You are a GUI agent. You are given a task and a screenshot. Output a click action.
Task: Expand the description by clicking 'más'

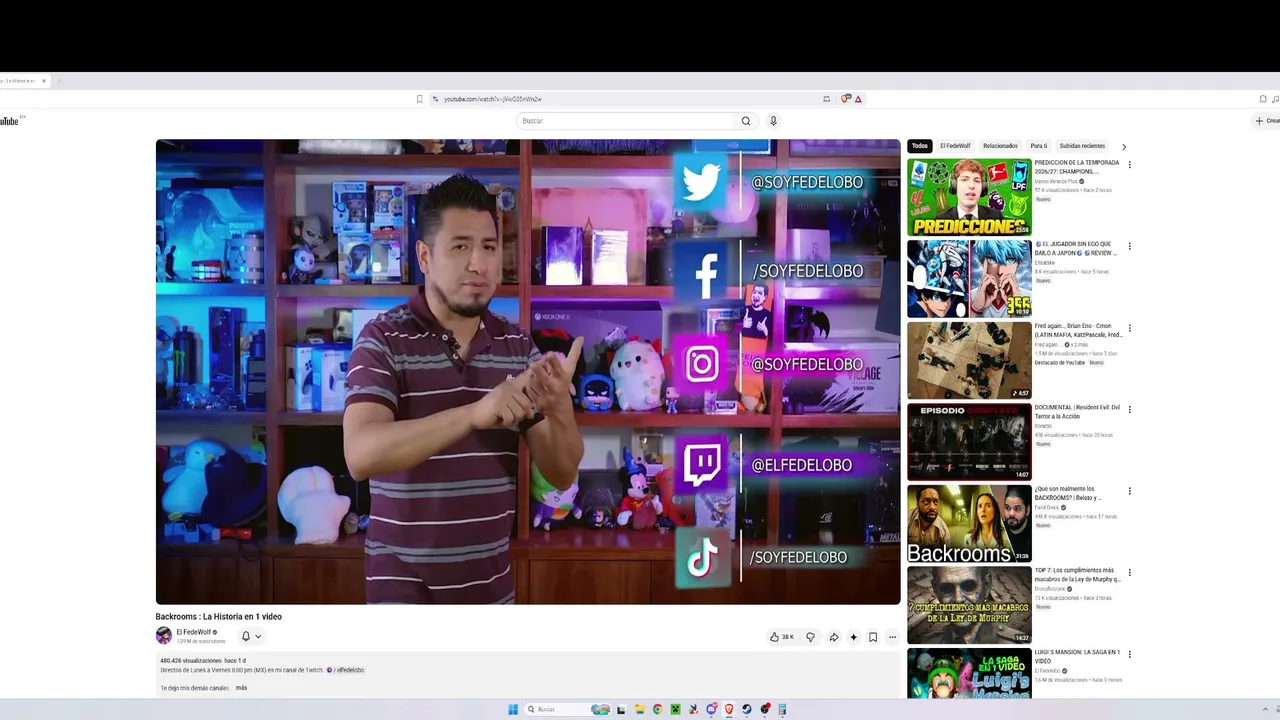coord(241,688)
